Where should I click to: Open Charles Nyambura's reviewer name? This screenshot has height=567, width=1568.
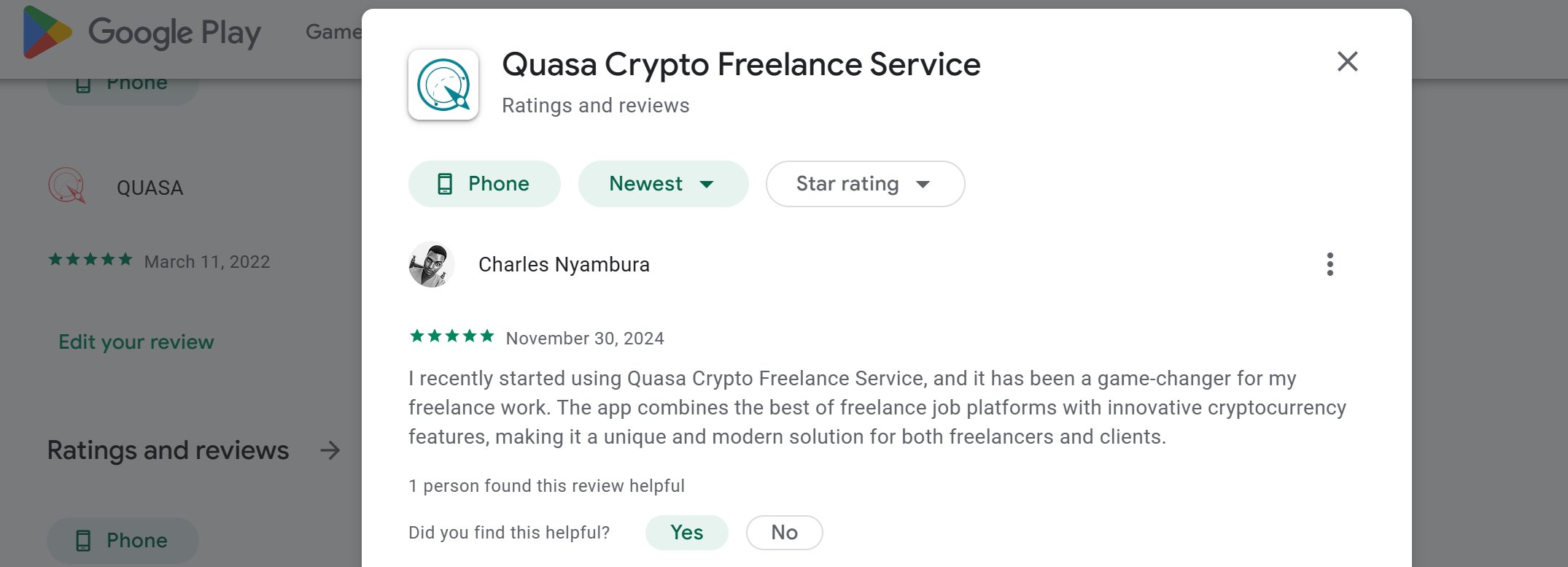click(x=563, y=264)
